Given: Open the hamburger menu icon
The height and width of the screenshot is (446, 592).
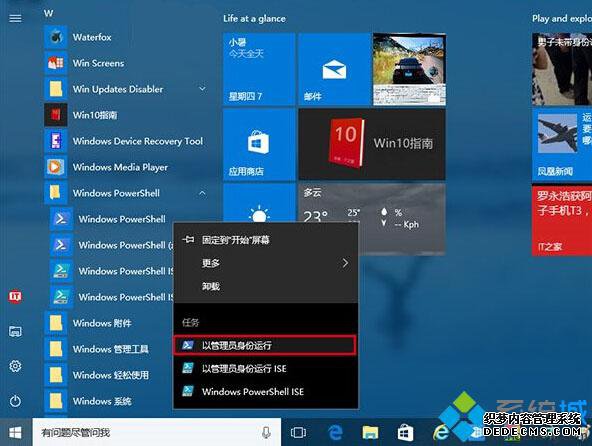Looking at the screenshot, I should (x=15, y=18).
